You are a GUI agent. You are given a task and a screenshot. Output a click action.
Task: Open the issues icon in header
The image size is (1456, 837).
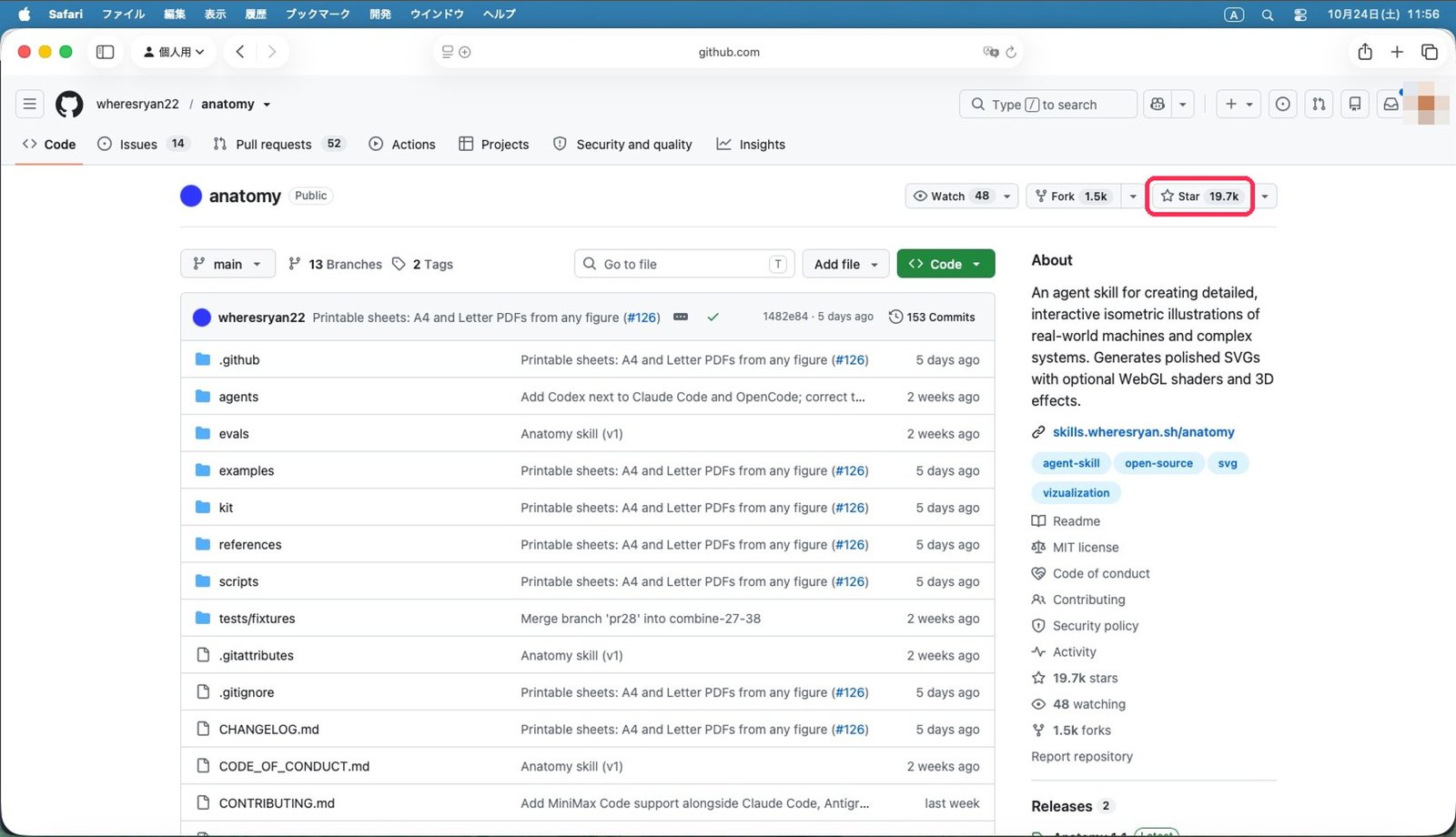(1282, 105)
